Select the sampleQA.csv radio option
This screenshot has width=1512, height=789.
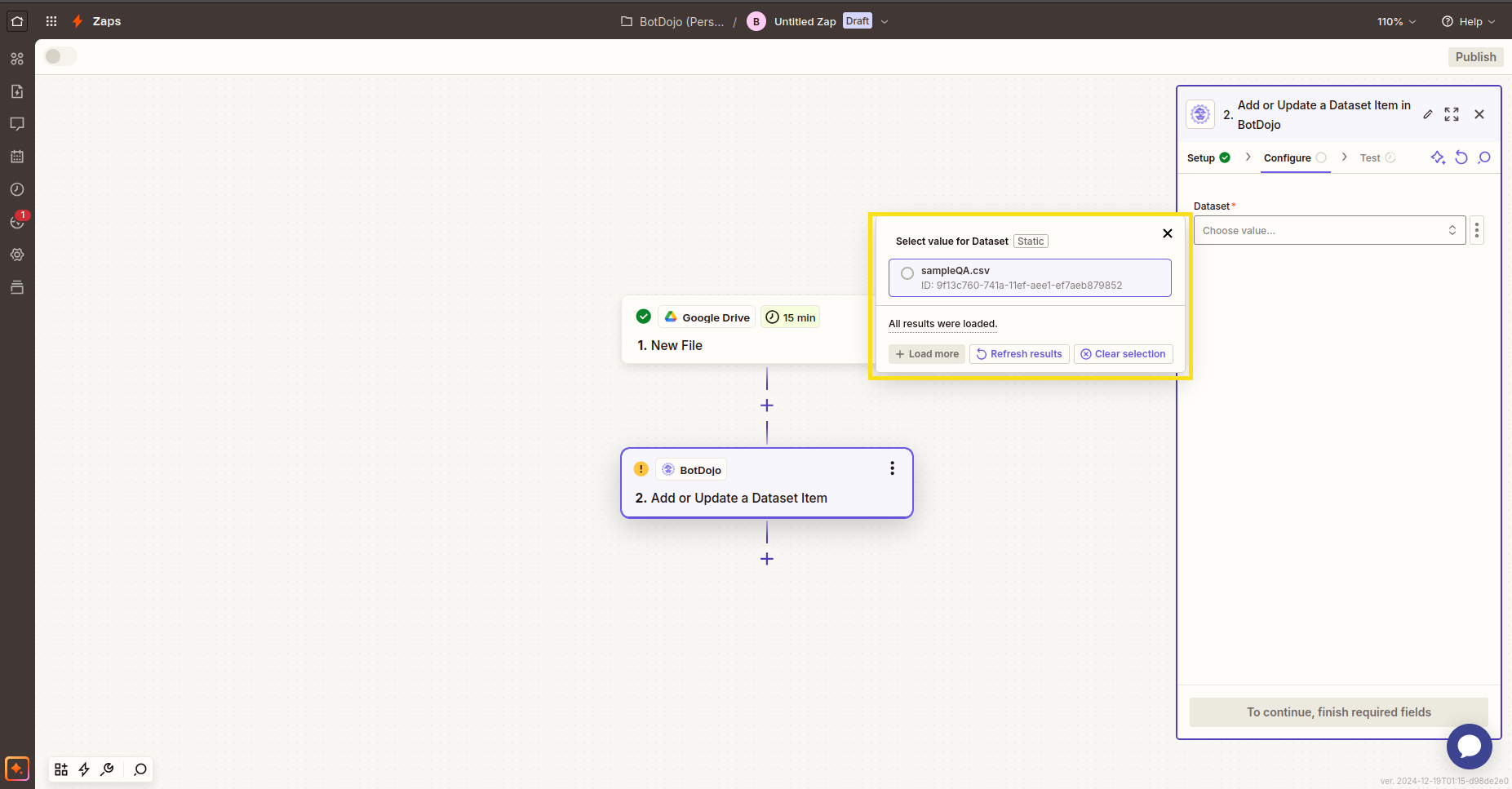(x=907, y=273)
